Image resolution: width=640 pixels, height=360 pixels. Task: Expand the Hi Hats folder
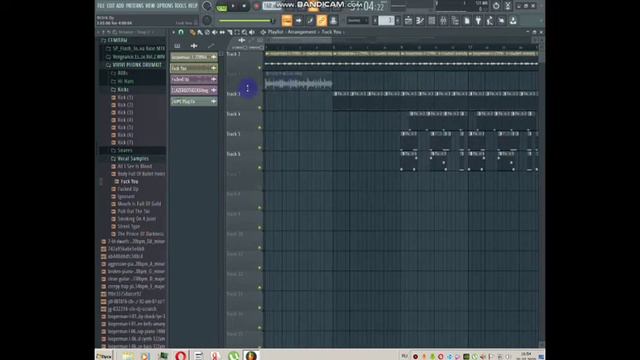tap(122, 81)
